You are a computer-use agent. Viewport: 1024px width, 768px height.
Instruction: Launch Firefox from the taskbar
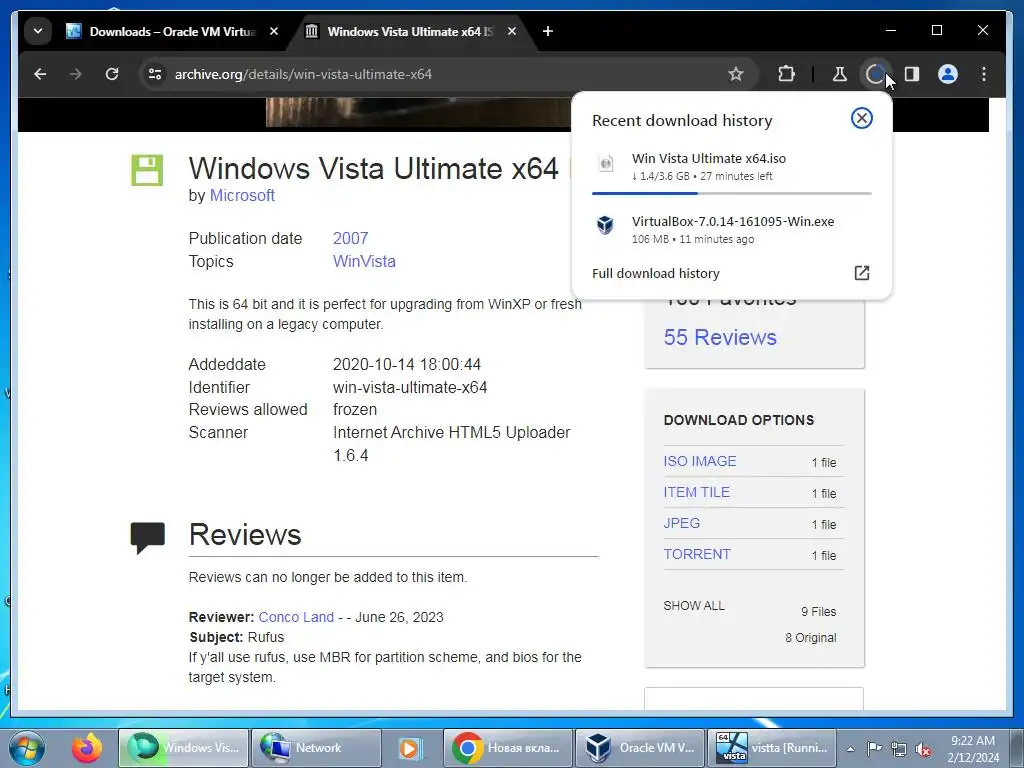pos(87,748)
